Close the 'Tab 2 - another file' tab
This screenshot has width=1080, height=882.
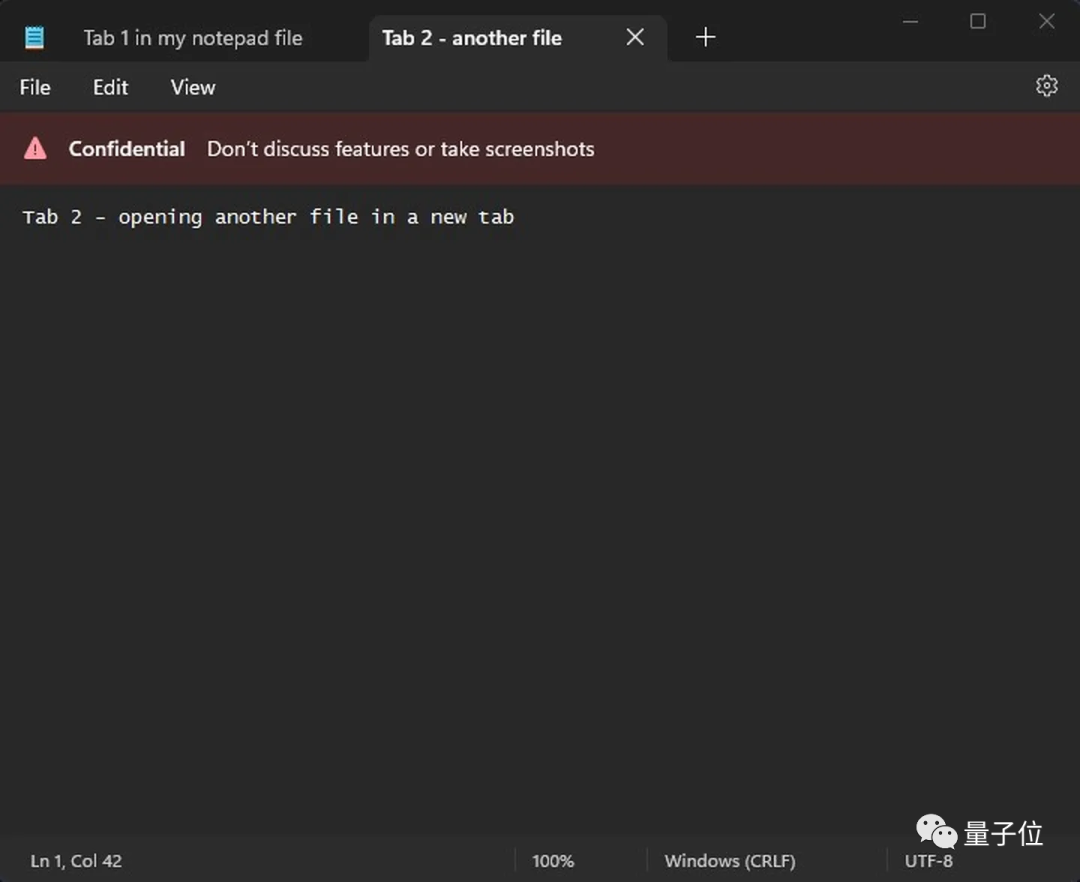point(635,36)
